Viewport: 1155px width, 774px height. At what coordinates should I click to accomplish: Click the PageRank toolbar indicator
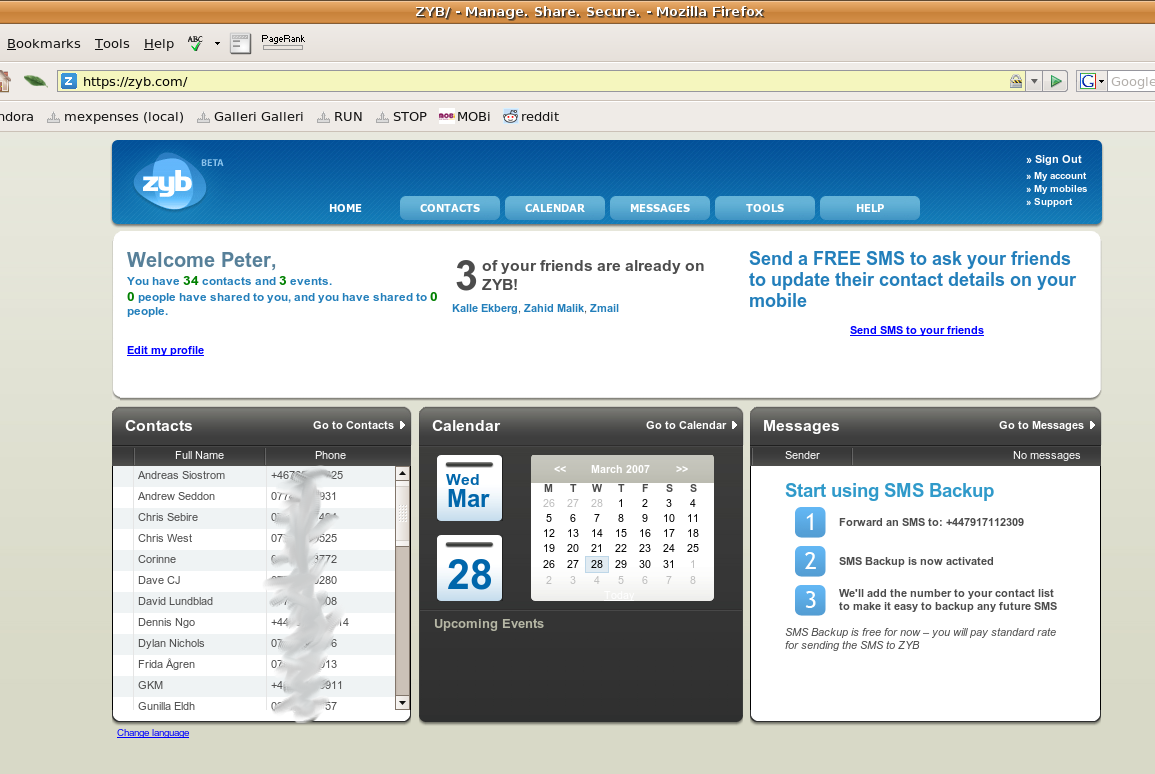pos(283,42)
